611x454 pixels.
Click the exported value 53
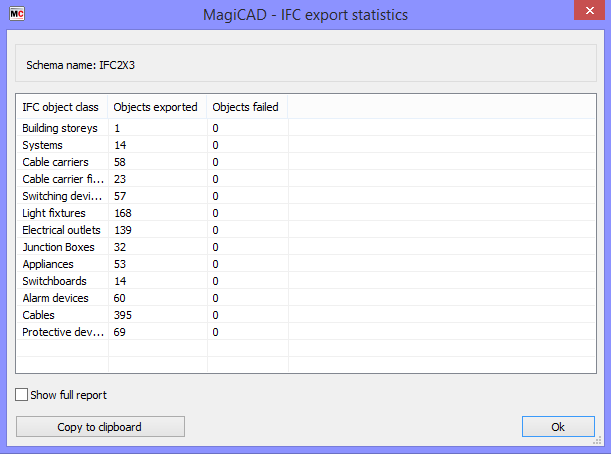pyautogui.click(x=120, y=264)
